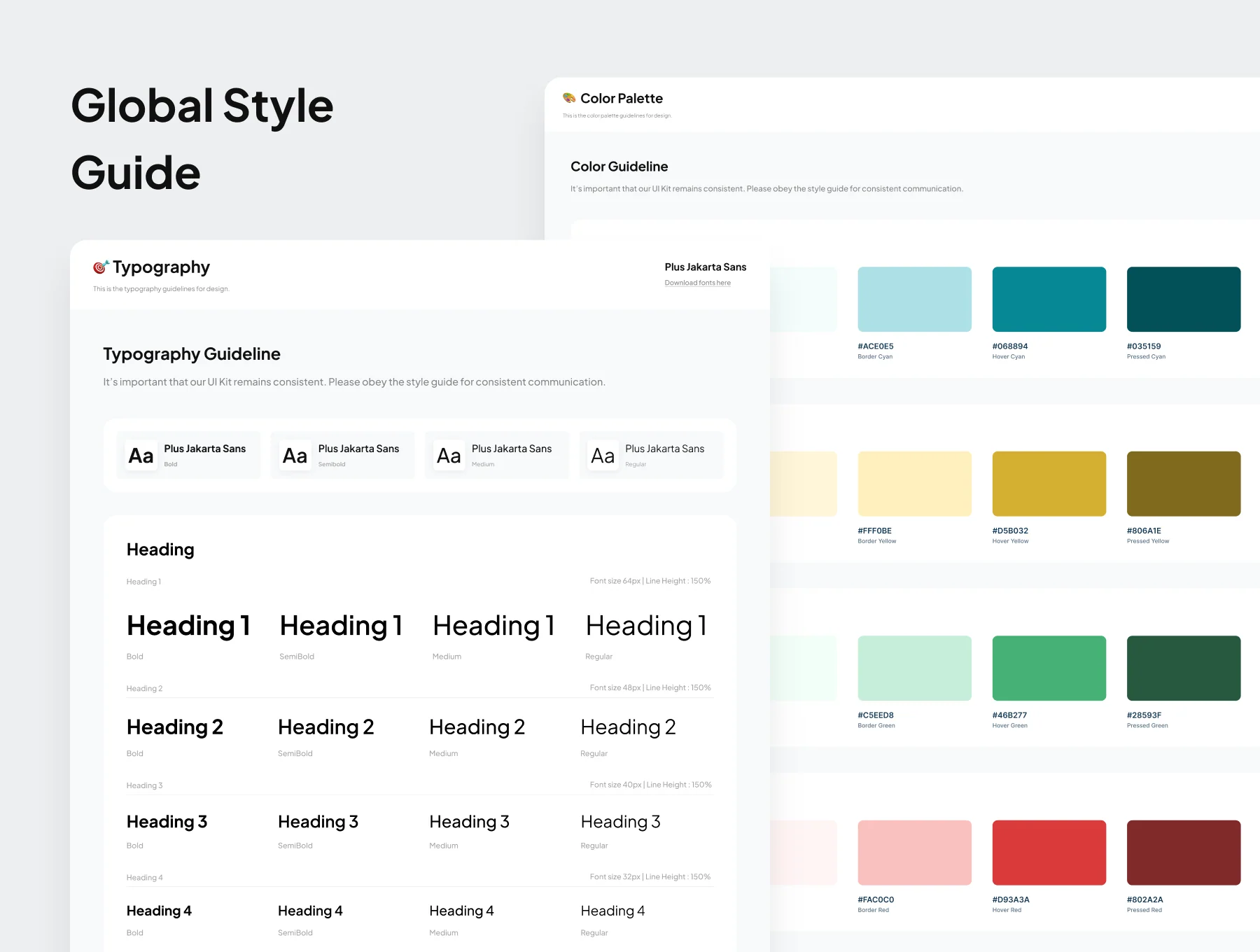
Task: Click the Color Palette paint icon
Action: click(x=569, y=98)
